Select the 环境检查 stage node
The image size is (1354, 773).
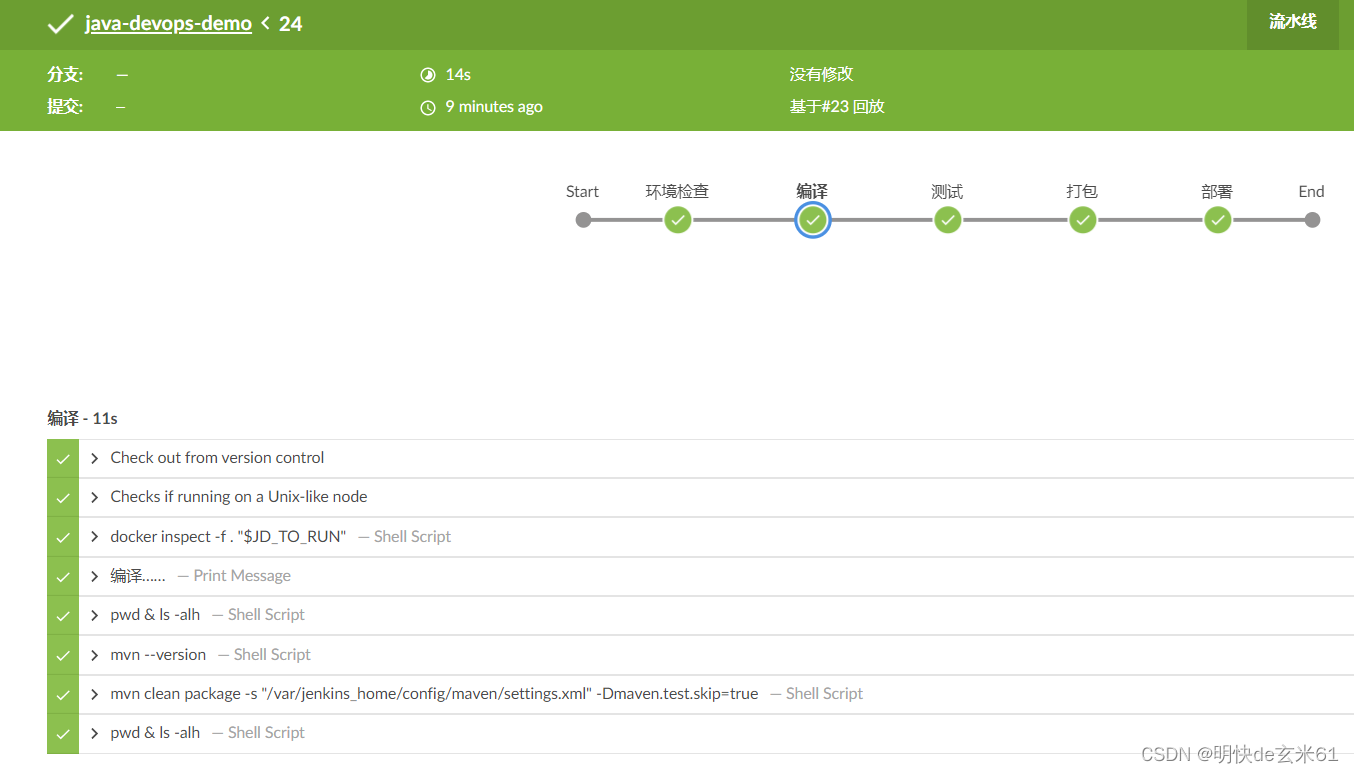point(678,220)
